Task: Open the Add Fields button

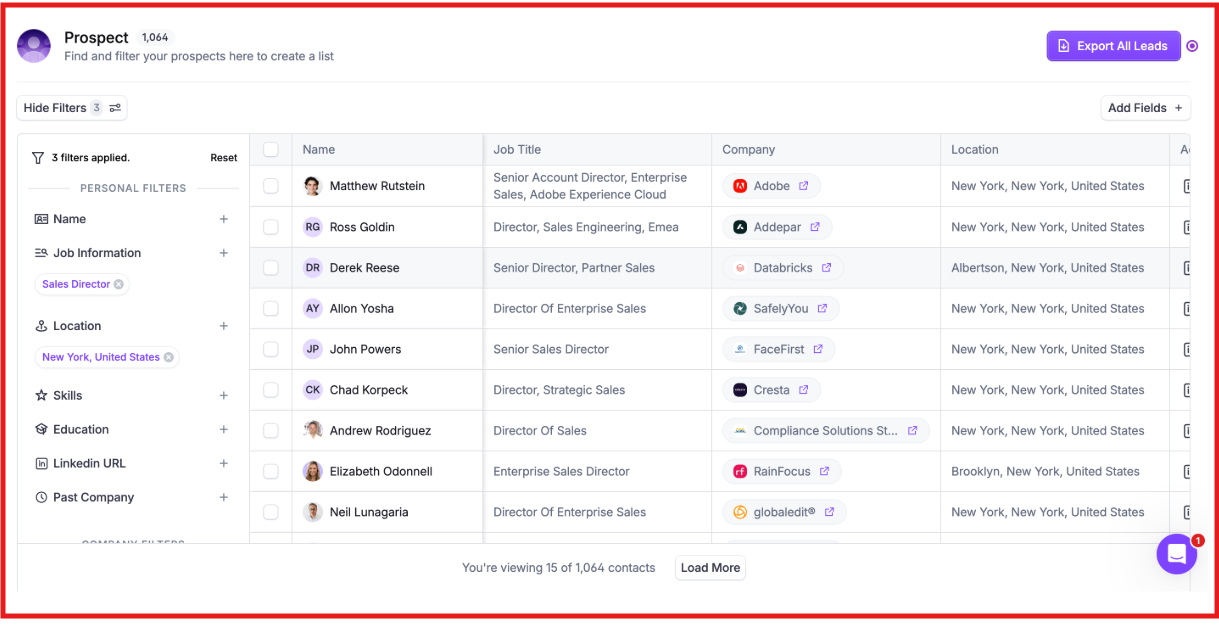Action: pos(1146,108)
